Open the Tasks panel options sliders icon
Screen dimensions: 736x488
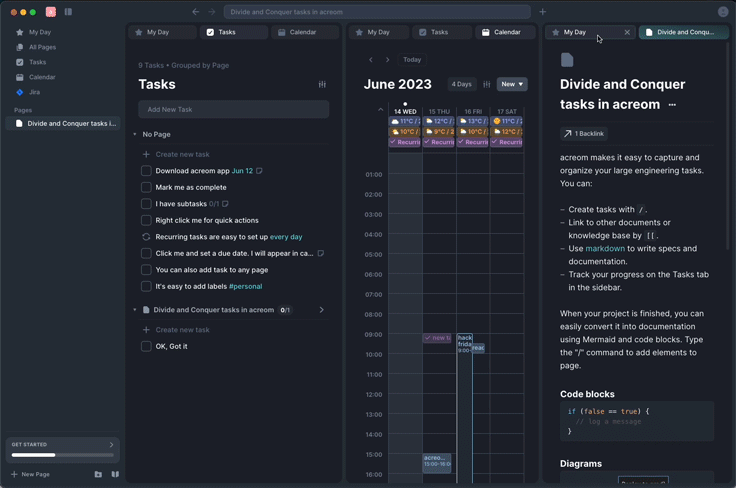(322, 84)
